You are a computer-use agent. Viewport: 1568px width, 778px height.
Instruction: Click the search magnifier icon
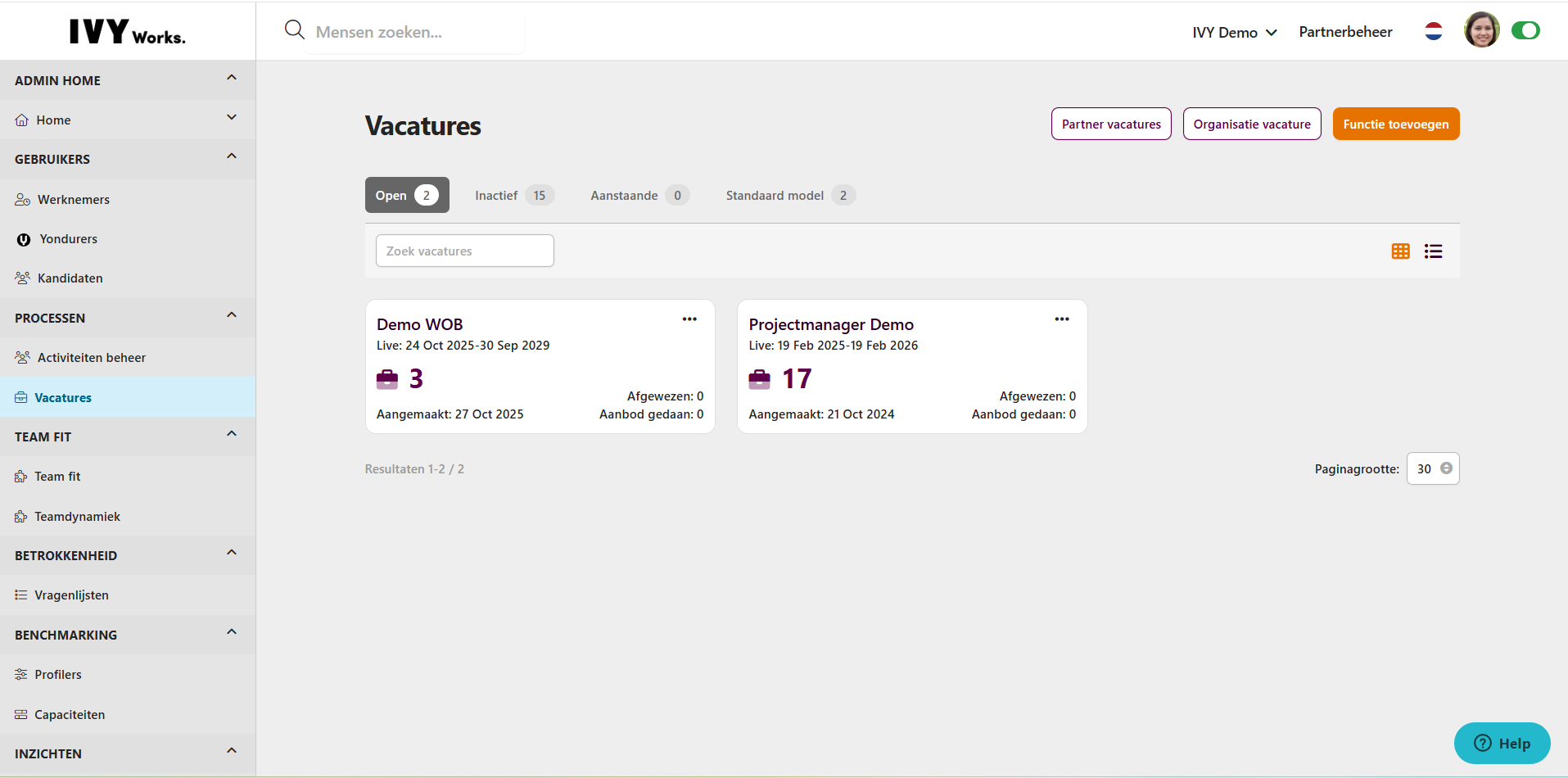pyautogui.click(x=294, y=30)
